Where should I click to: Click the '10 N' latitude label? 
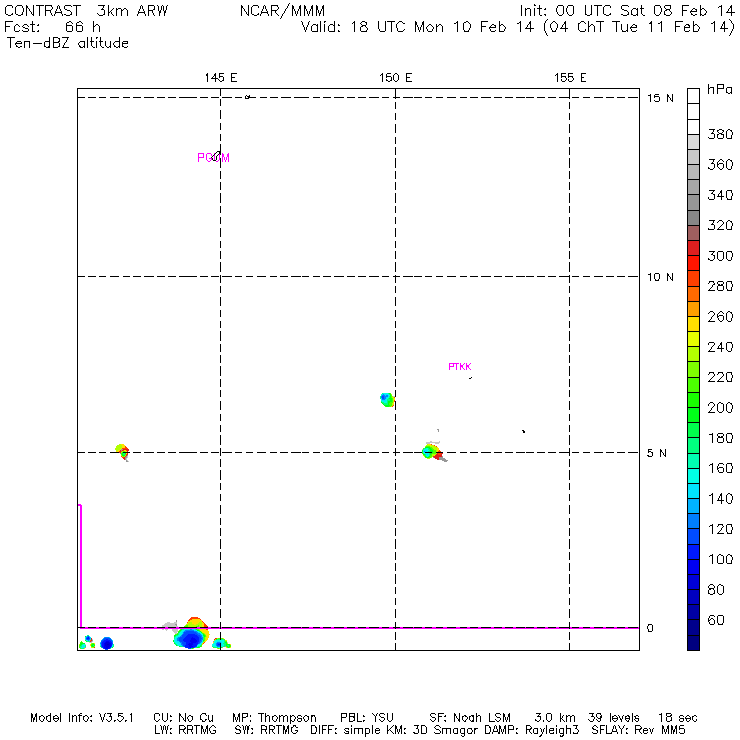click(x=660, y=277)
